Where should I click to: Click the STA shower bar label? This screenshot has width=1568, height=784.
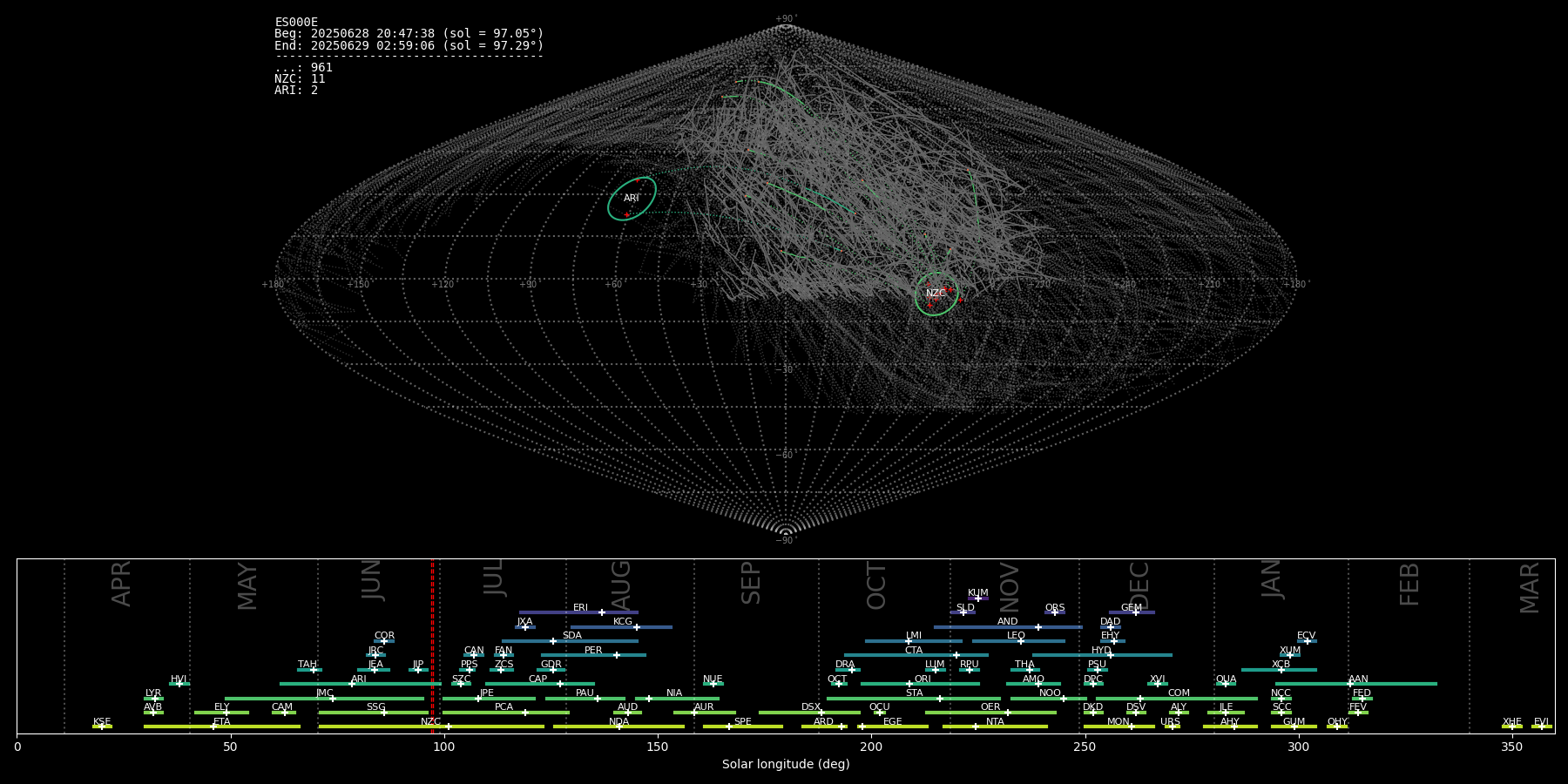click(914, 693)
